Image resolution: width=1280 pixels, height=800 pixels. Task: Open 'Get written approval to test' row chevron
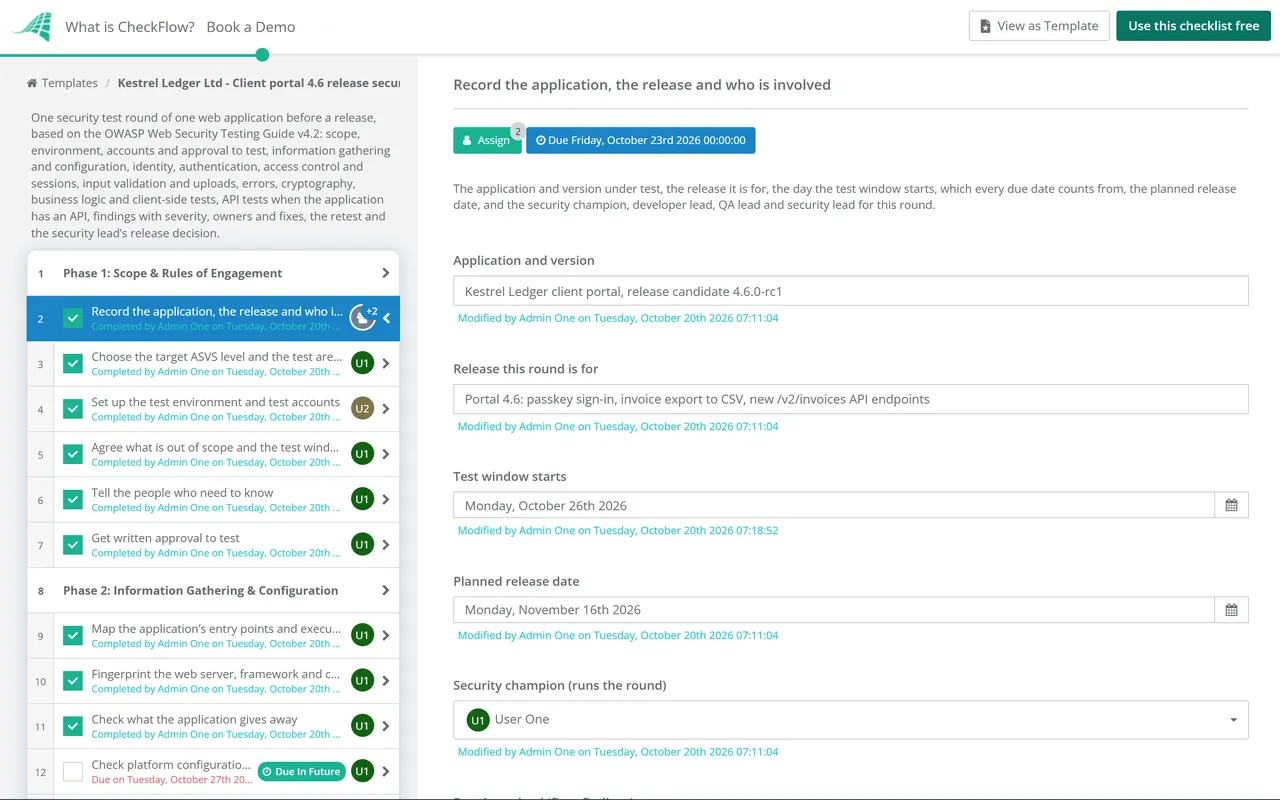click(x=386, y=545)
